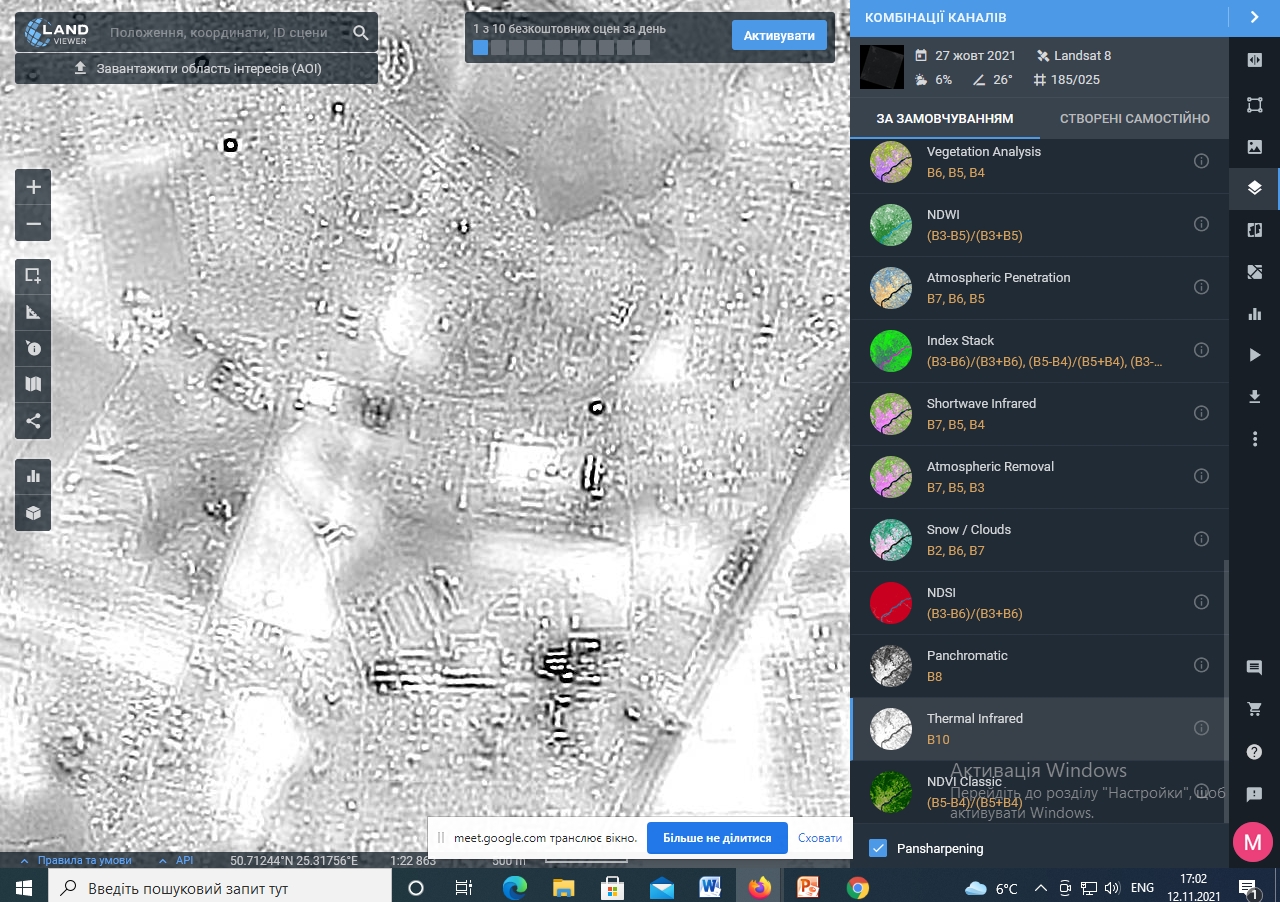Click the 'Активувати' button

(x=779, y=35)
